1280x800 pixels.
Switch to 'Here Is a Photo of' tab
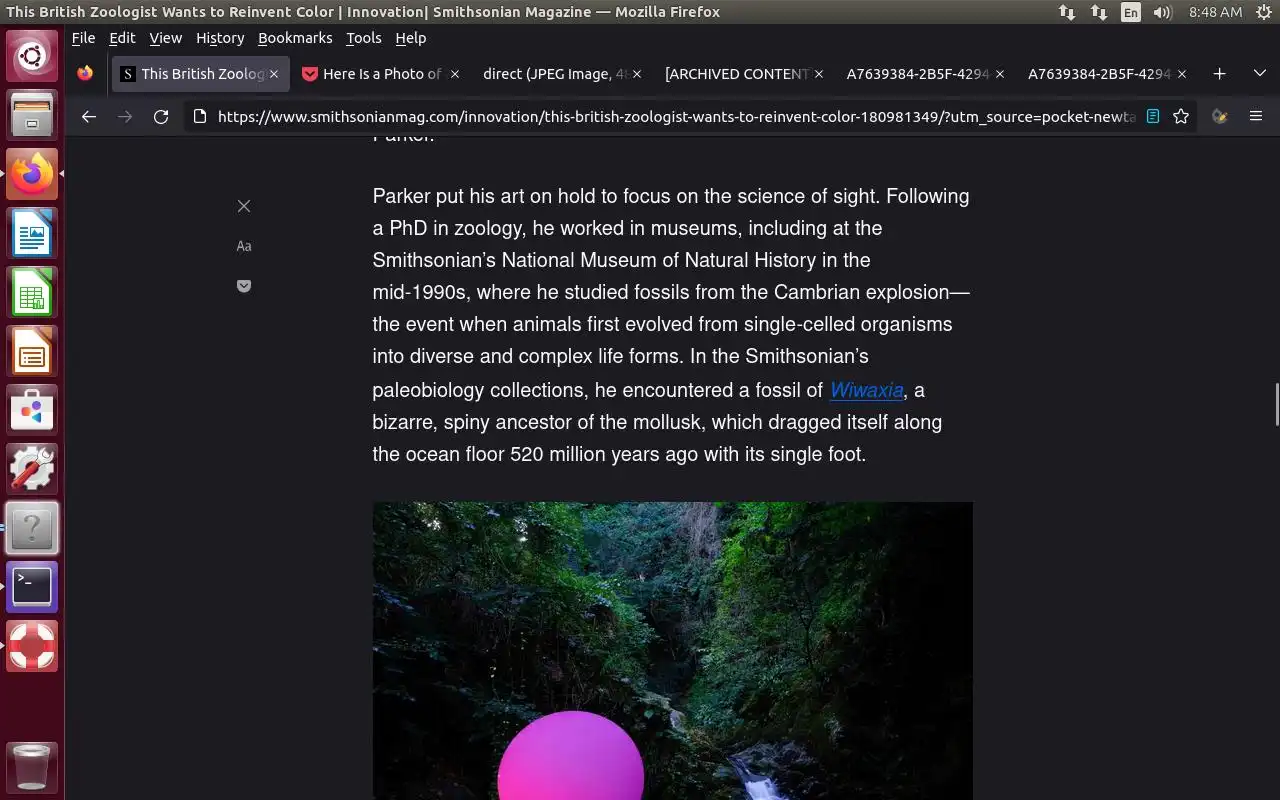(x=381, y=74)
